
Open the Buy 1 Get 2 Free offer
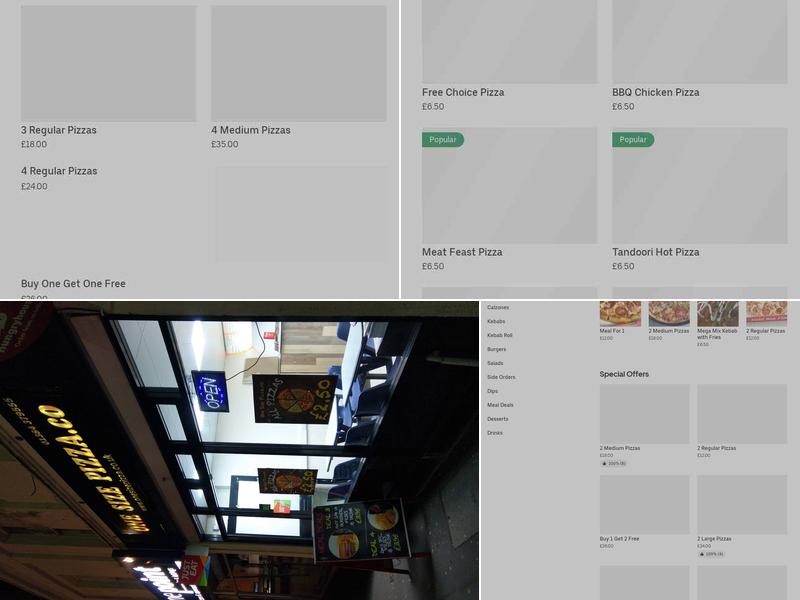(644, 505)
